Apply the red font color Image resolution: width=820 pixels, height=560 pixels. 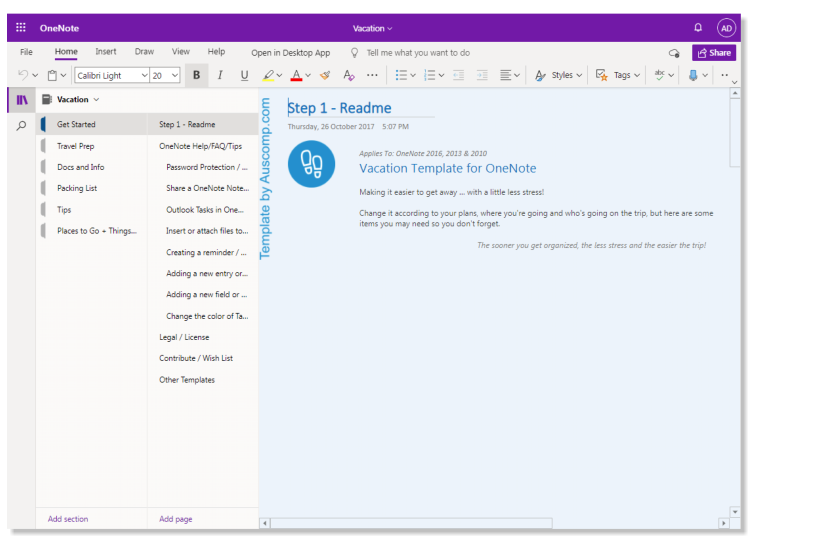(297, 75)
